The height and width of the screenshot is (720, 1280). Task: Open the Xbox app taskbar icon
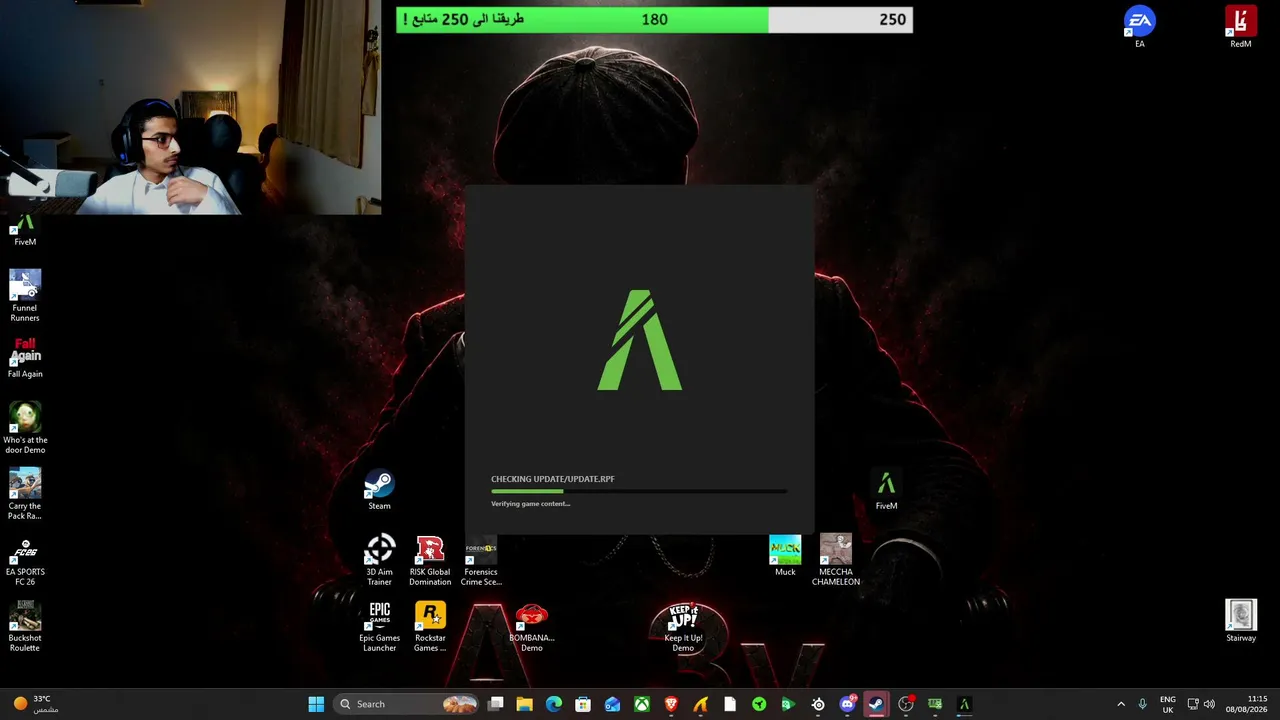642,704
